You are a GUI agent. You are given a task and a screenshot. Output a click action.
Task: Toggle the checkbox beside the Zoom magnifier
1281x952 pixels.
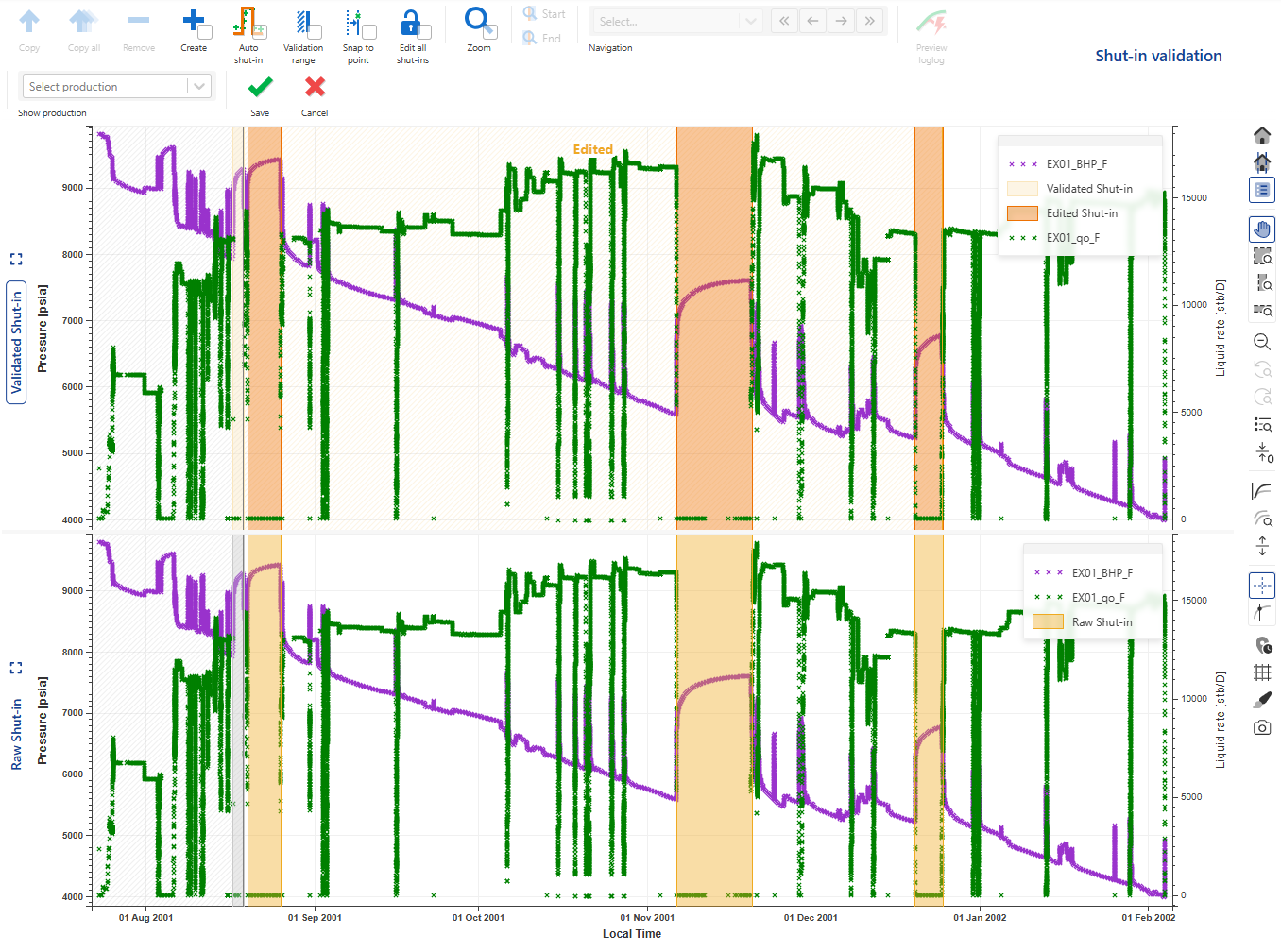pos(491,33)
